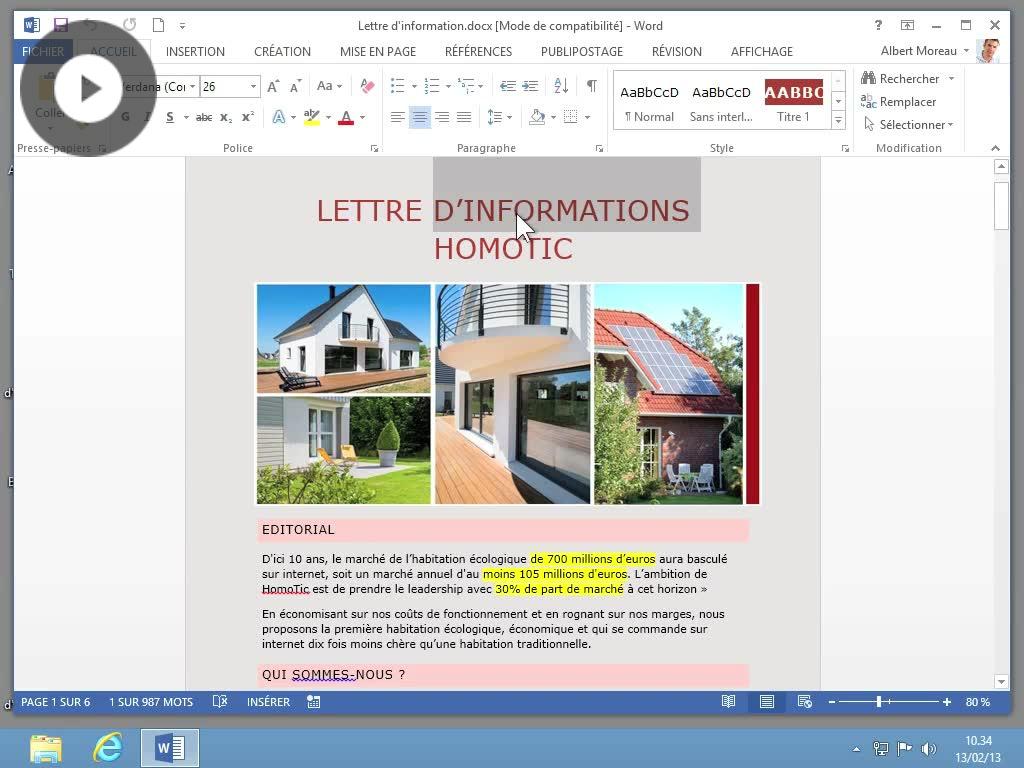Switch to Read Mode in the status bar
Image resolution: width=1024 pixels, height=768 pixels.
coord(730,702)
